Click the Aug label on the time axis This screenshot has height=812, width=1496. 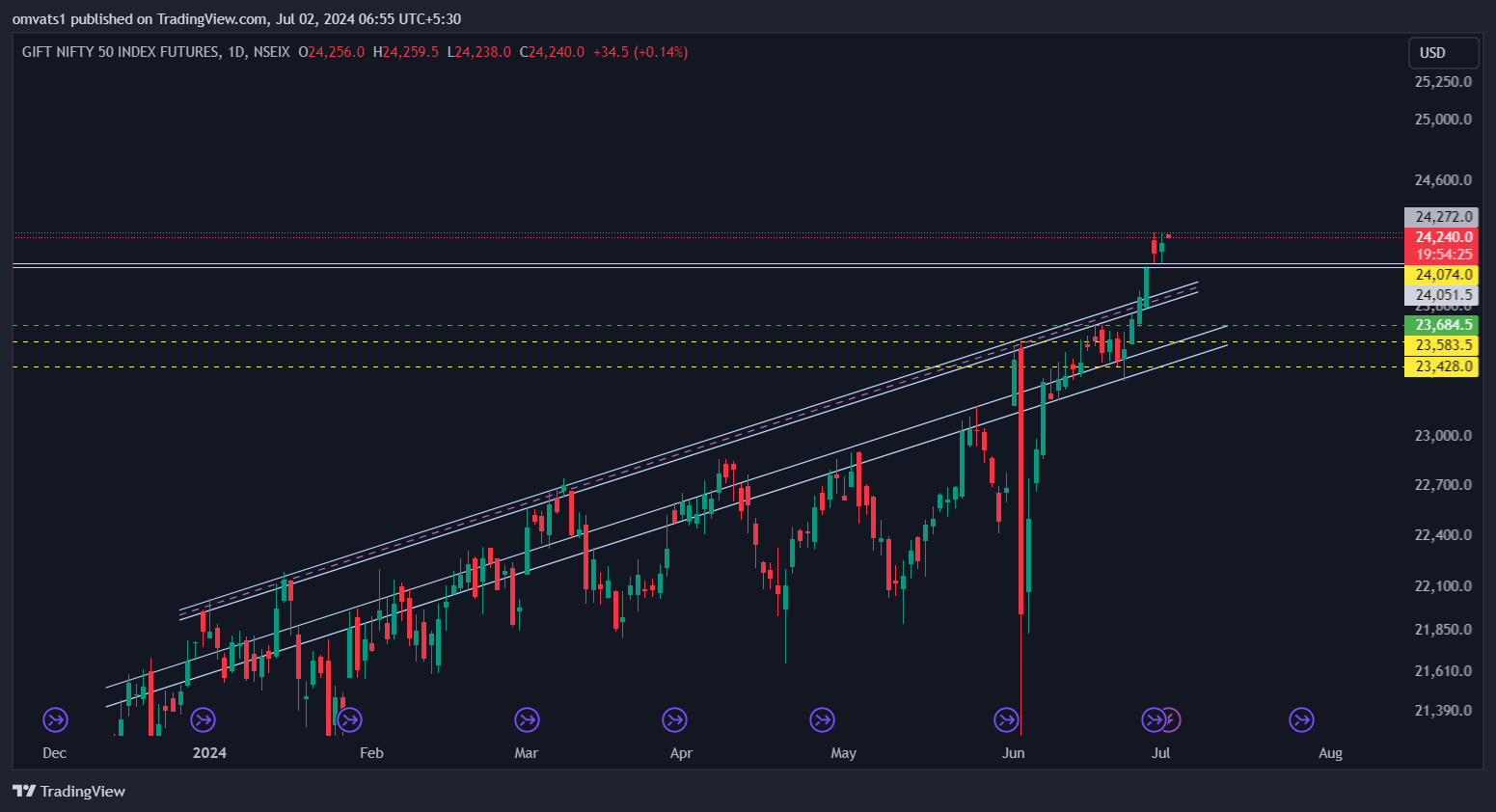coord(1331,753)
